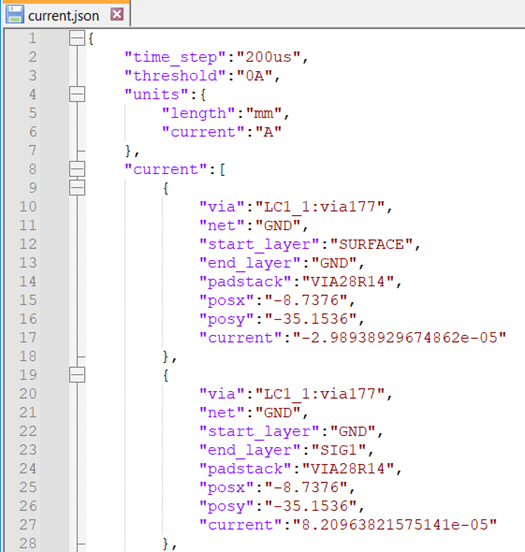Image resolution: width=525 pixels, height=552 pixels.
Task: Collapse the first via object fold on line 9
Action: click(77, 188)
